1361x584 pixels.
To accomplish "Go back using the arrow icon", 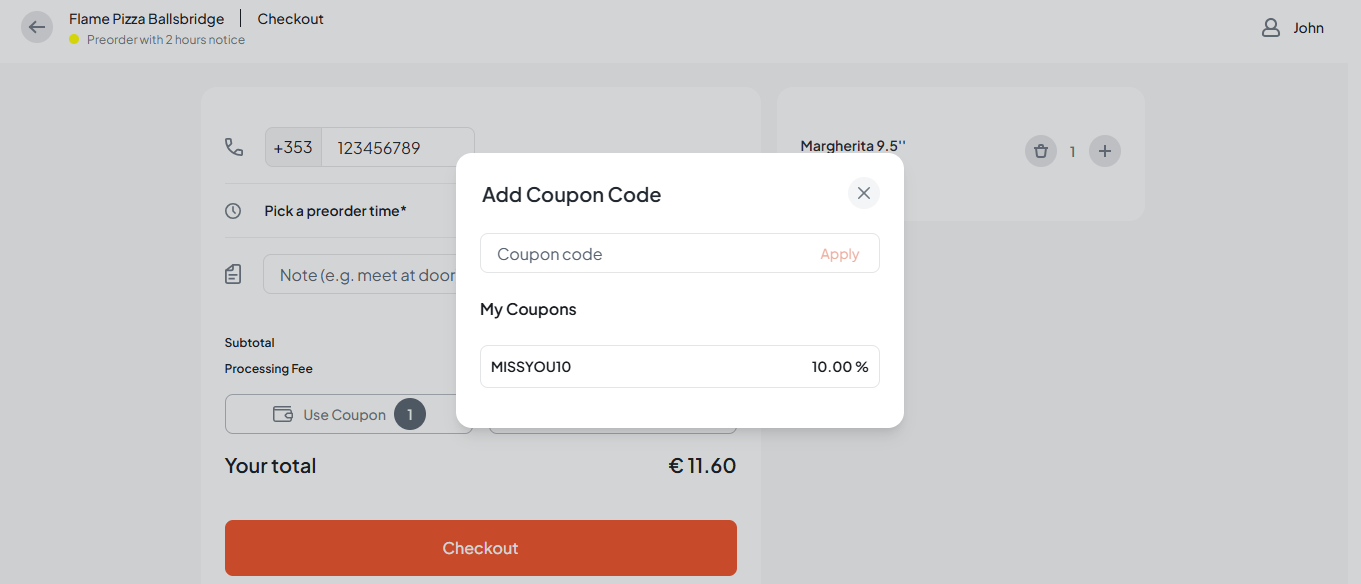I will 37,27.
